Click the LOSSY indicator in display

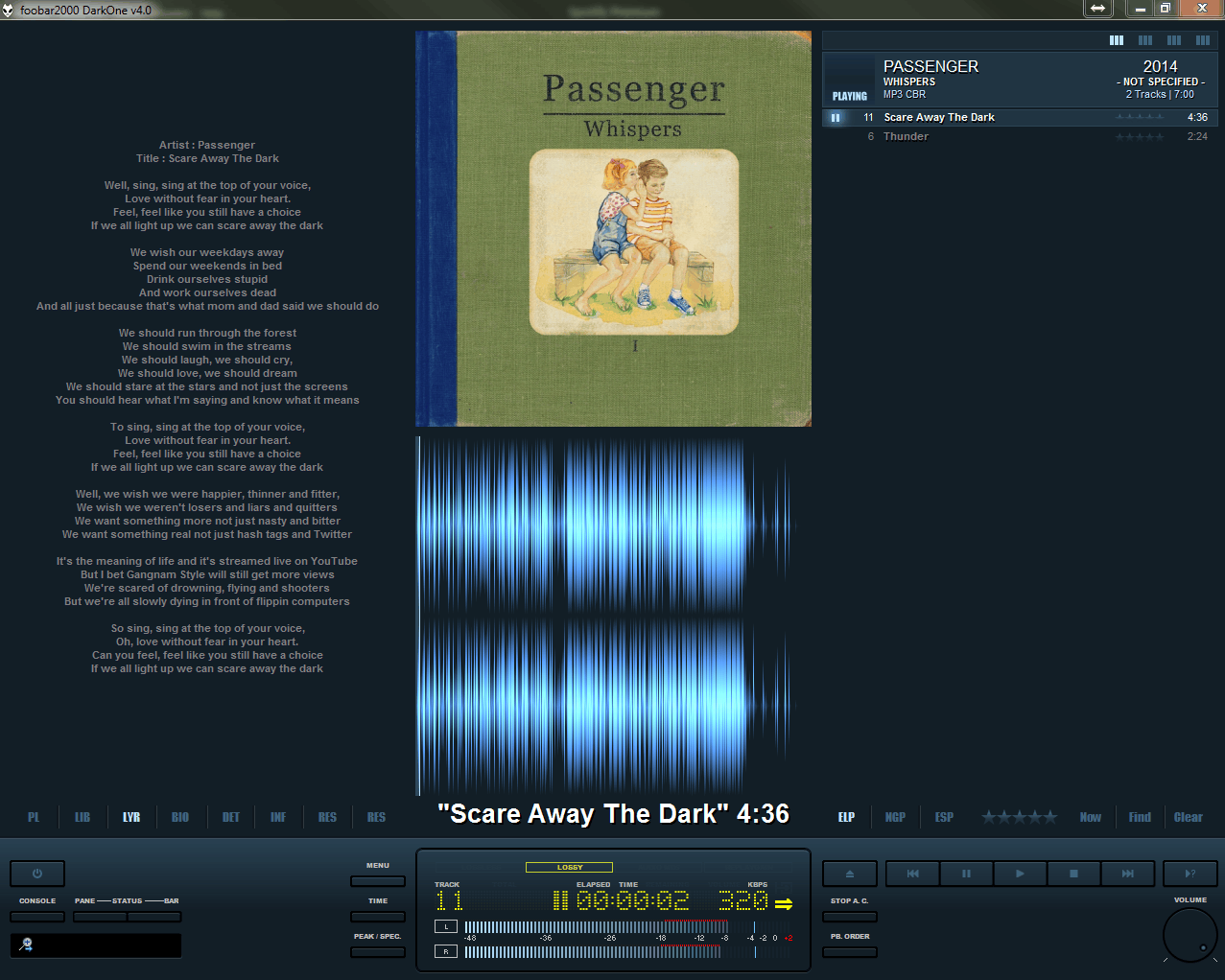570,867
